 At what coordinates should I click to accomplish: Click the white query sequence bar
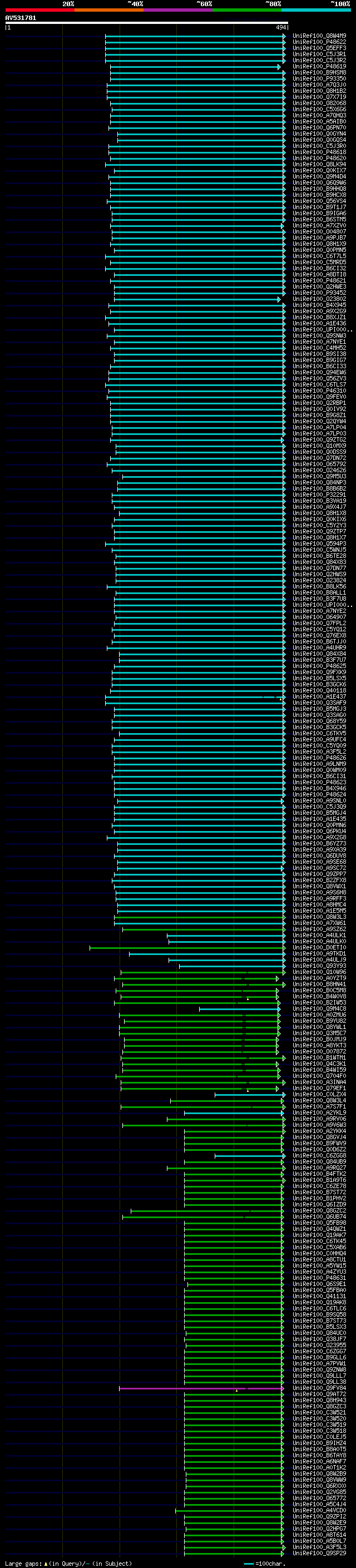click(x=147, y=23)
